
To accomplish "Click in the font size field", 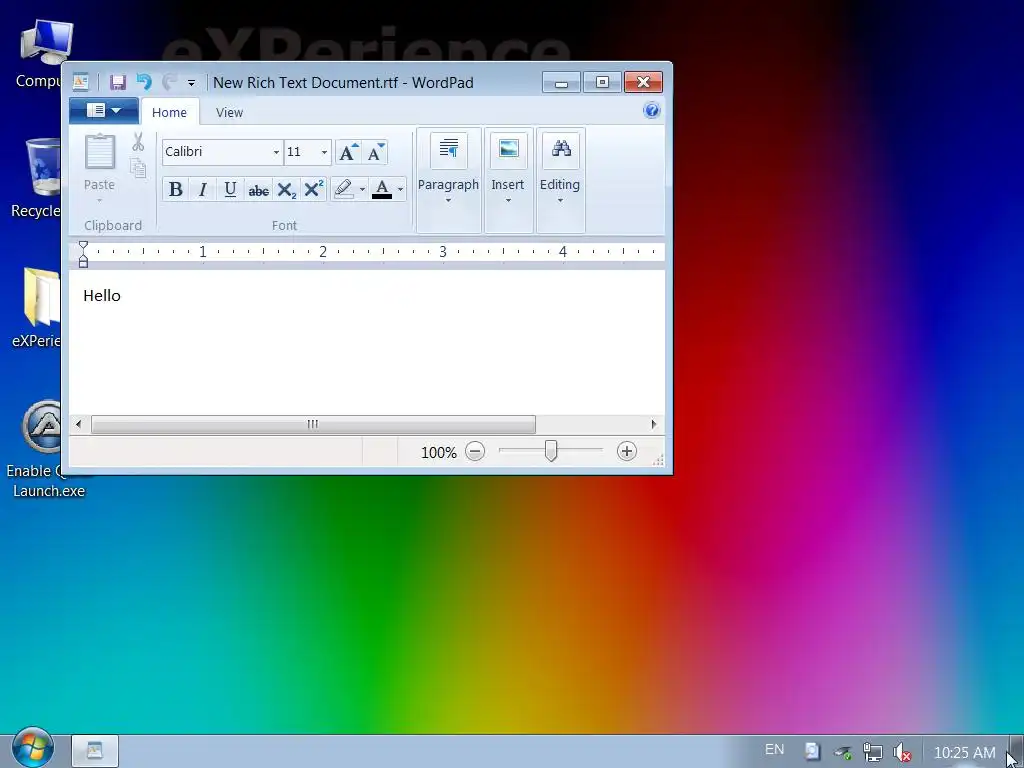I will (301, 152).
